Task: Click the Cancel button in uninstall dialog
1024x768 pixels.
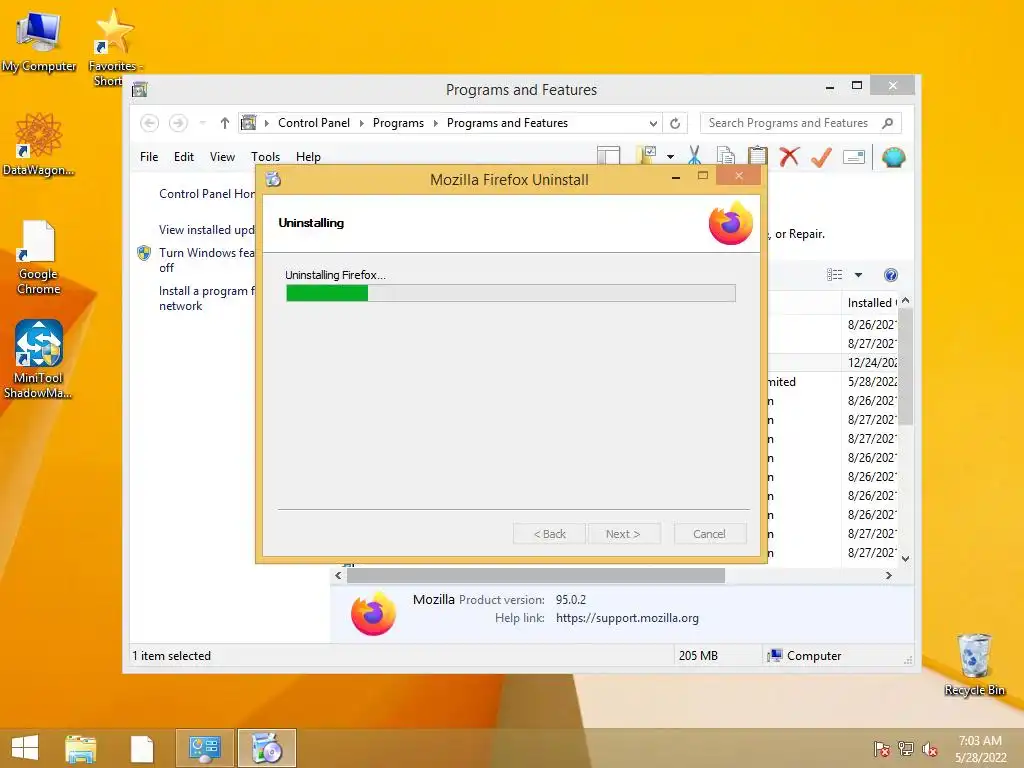Action: tap(709, 534)
